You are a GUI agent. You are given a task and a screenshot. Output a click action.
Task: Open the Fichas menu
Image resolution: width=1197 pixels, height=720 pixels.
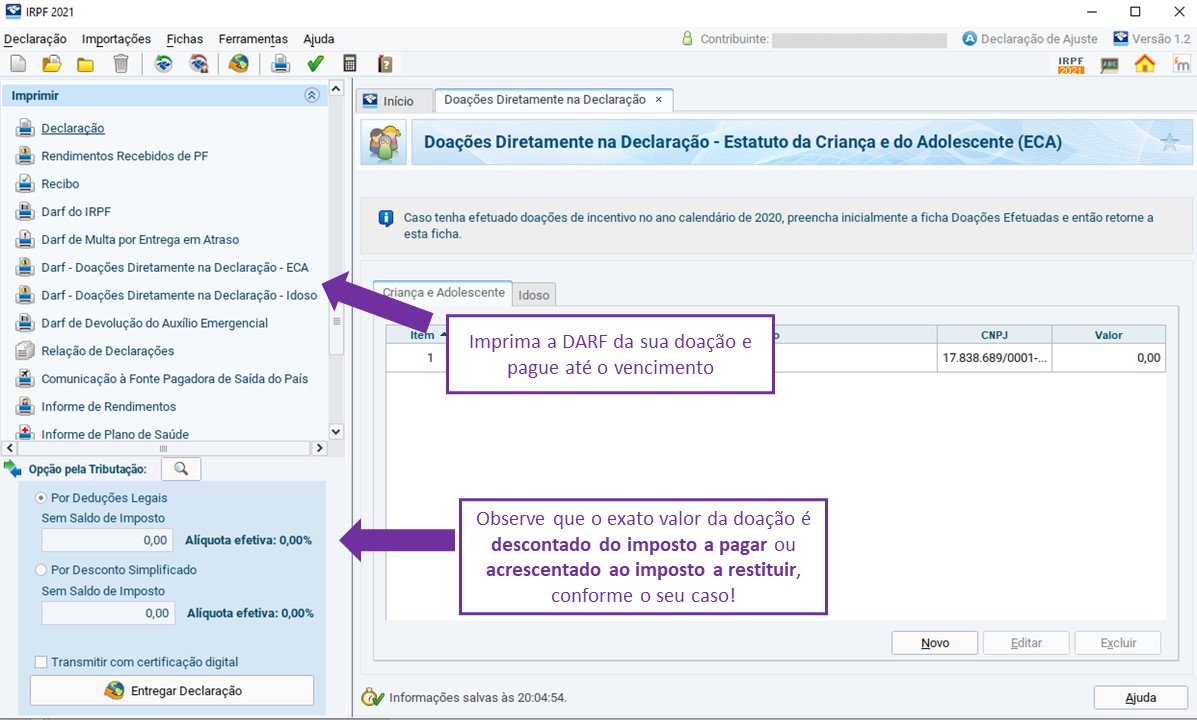(x=185, y=39)
